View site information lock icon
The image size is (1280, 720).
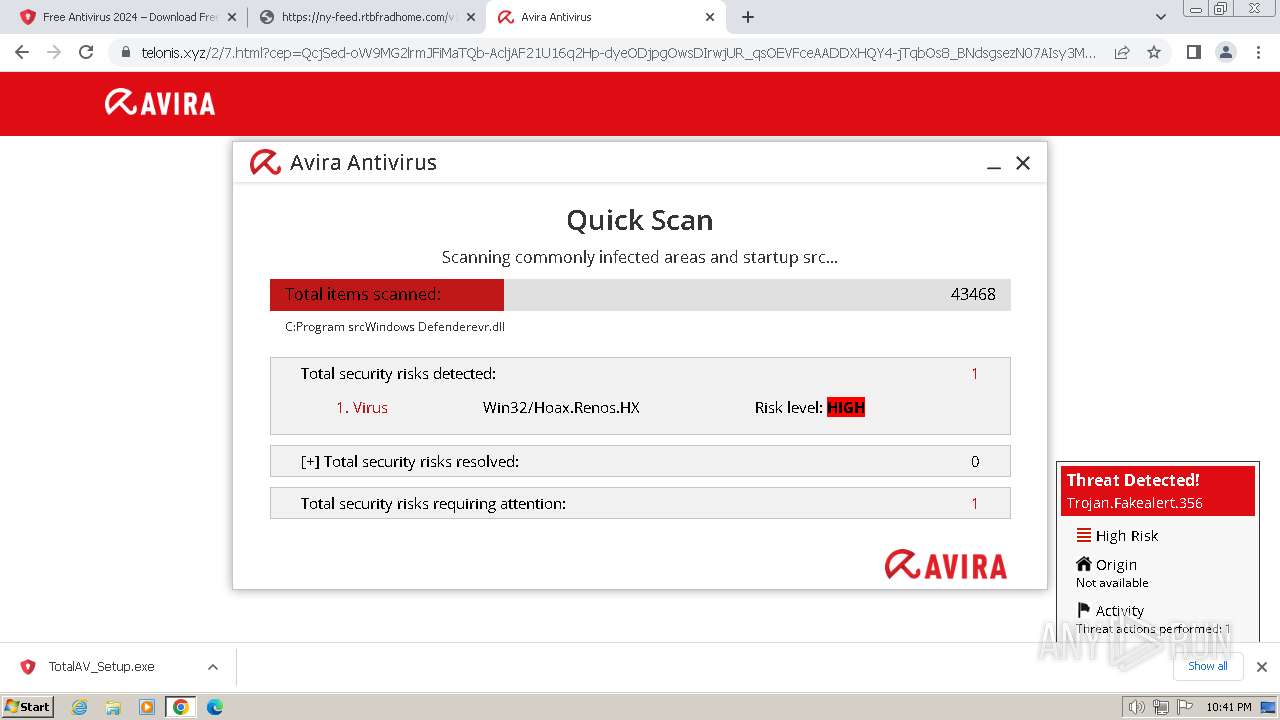point(126,52)
